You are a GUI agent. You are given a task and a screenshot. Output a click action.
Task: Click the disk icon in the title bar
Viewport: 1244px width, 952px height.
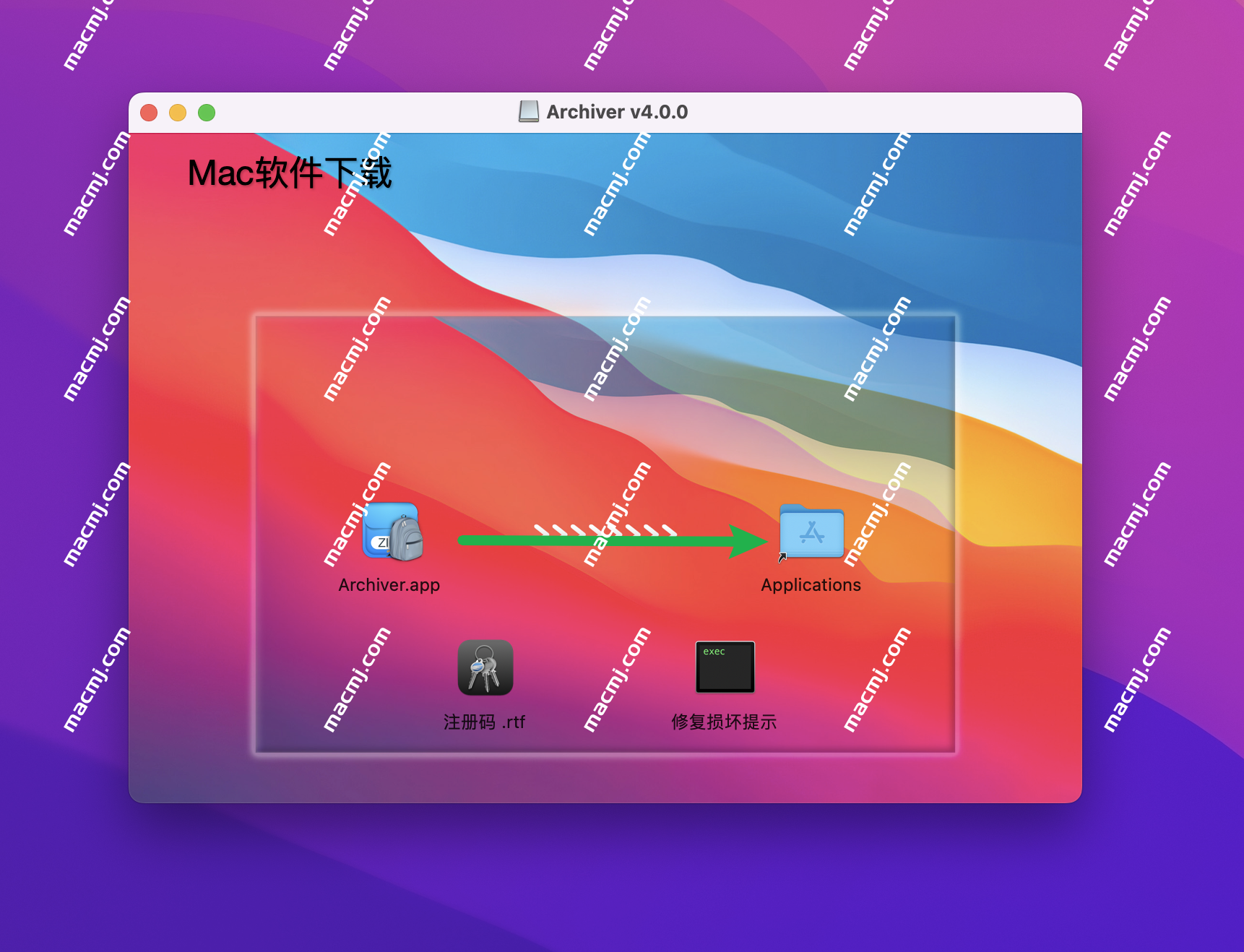point(529,112)
